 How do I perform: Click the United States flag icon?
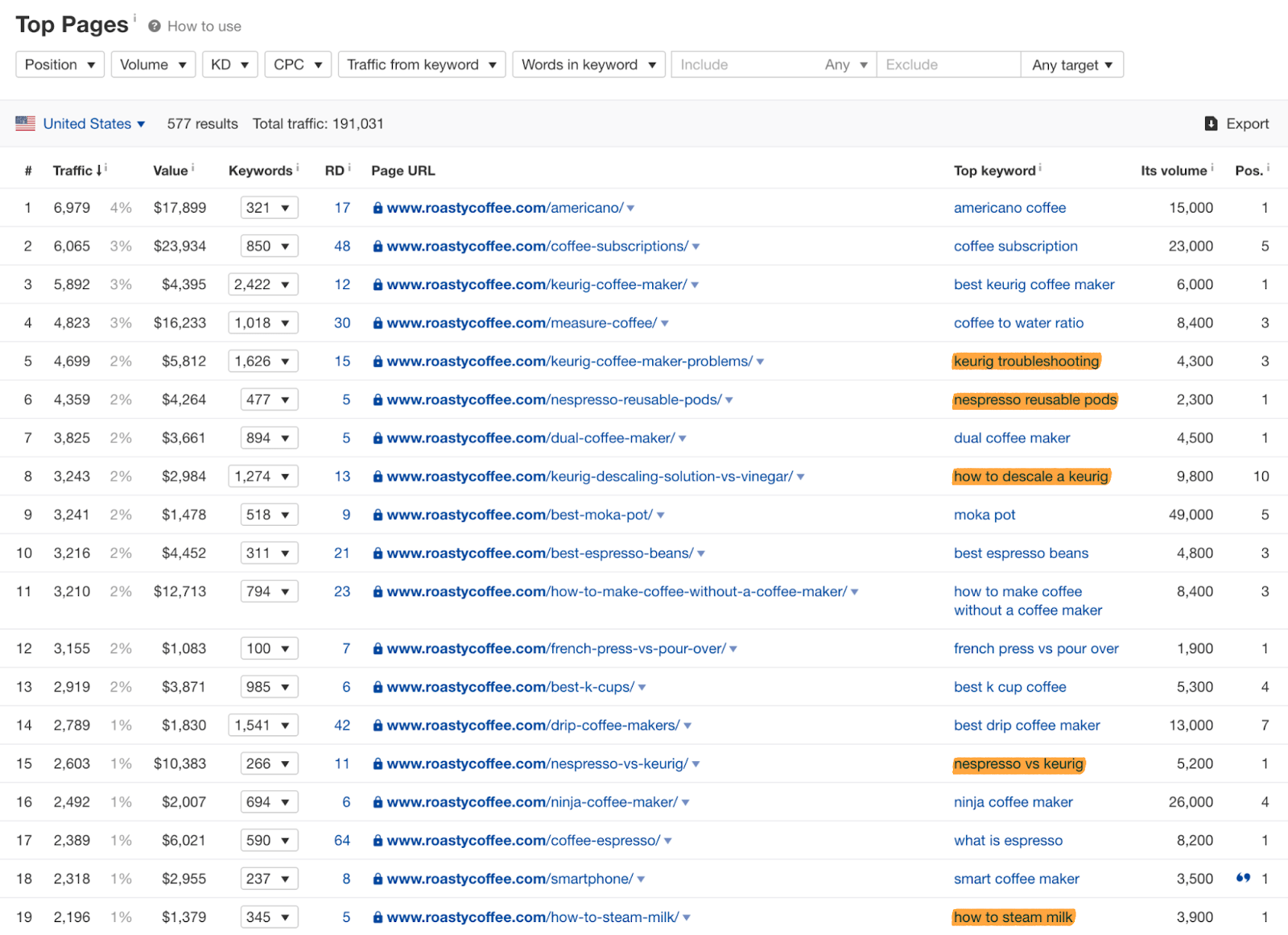point(25,123)
